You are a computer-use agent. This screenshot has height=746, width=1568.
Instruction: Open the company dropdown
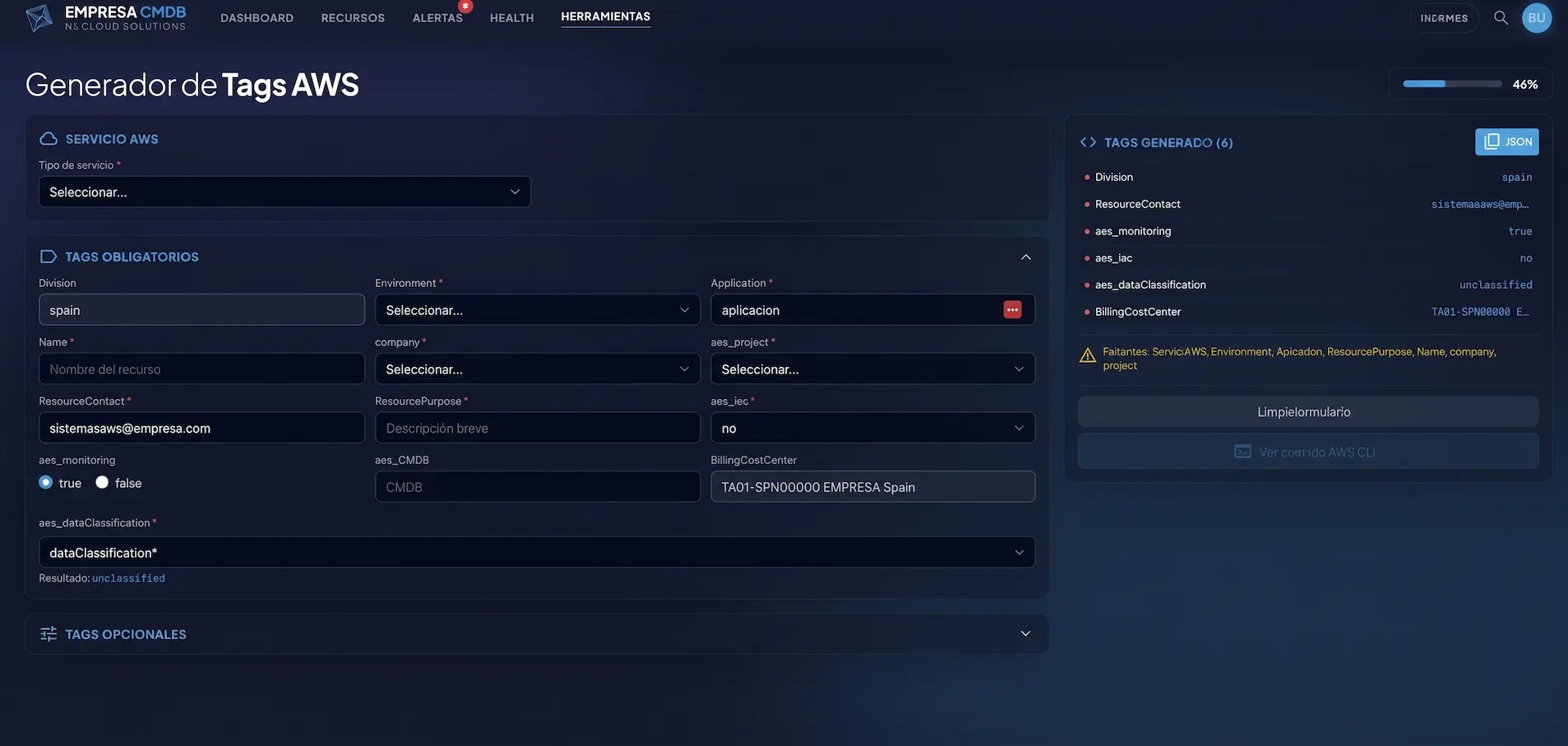[x=538, y=369]
